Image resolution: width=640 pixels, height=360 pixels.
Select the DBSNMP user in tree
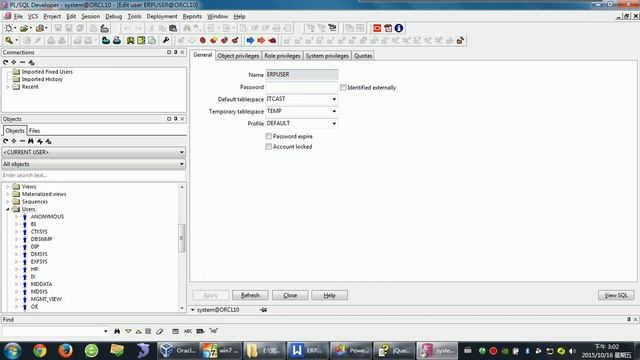42,239
